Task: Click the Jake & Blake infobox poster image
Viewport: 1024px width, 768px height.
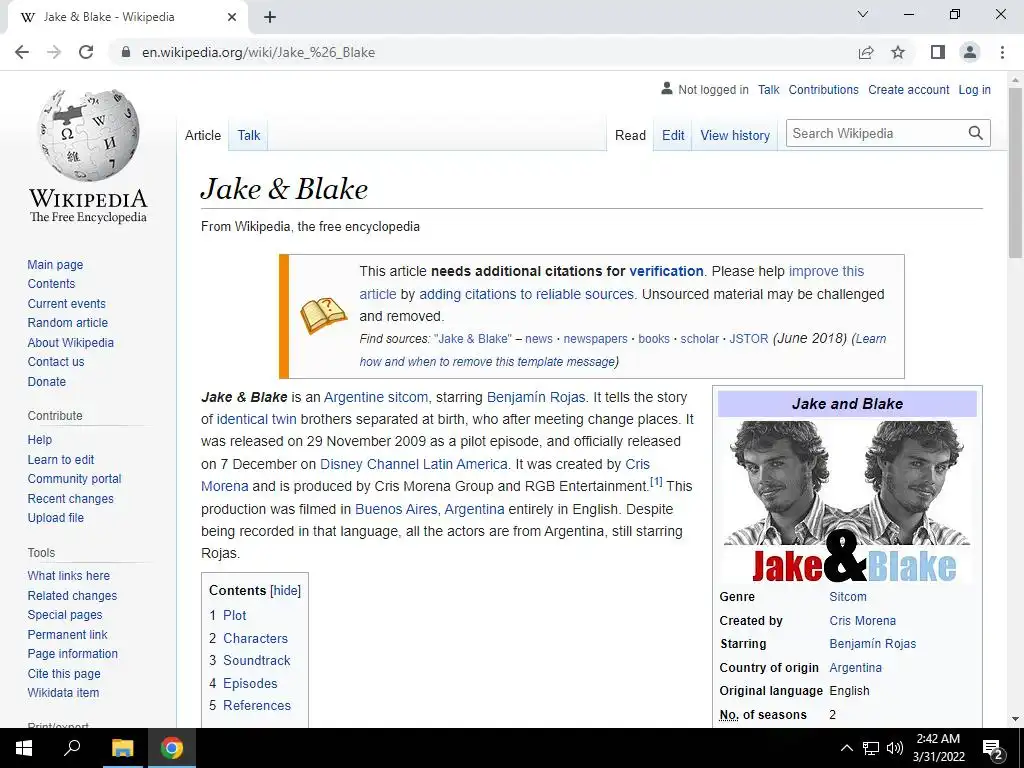Action: (x=847, y=502)
